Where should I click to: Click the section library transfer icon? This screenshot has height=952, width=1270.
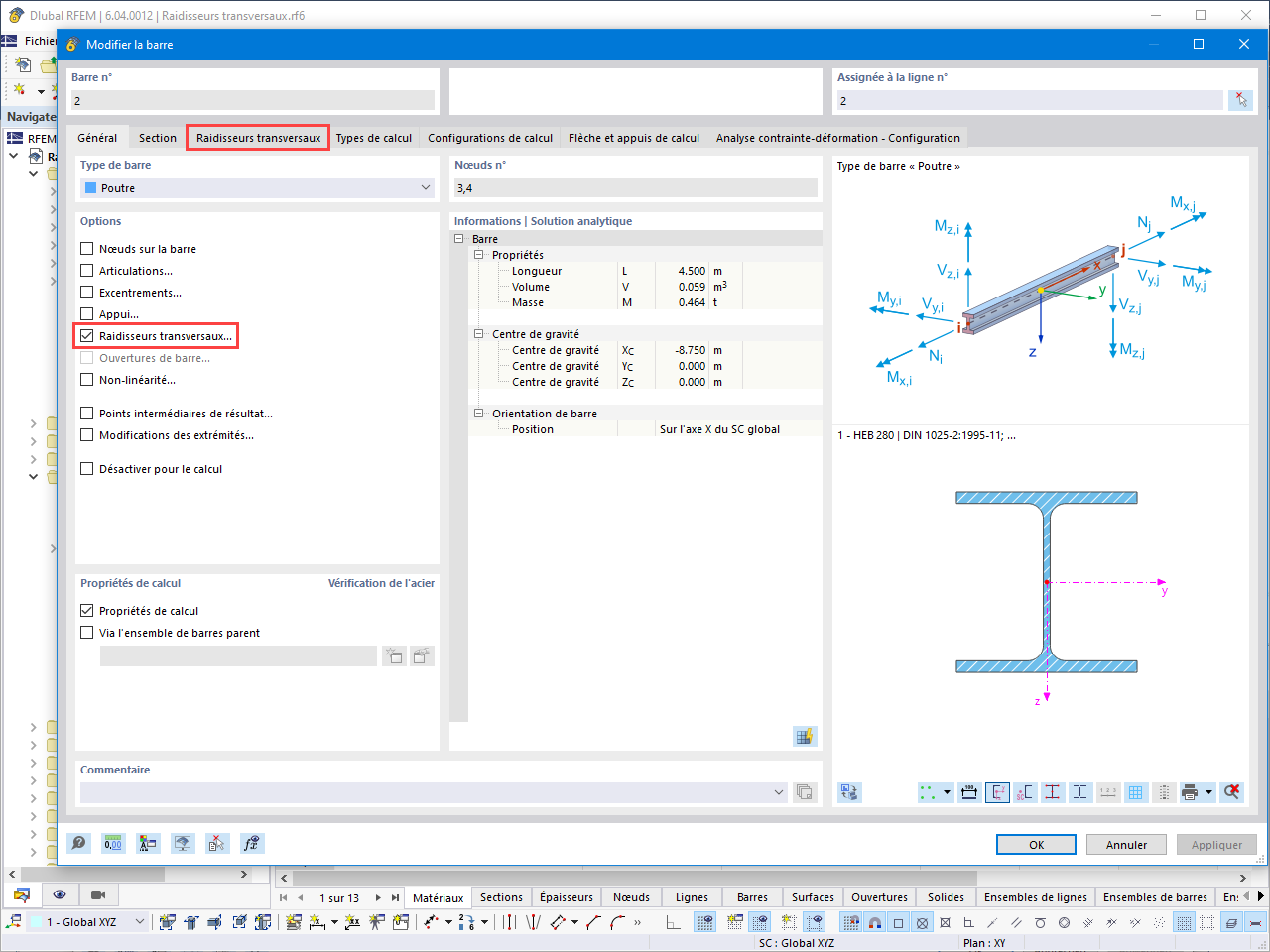click(x=849, y=792)
